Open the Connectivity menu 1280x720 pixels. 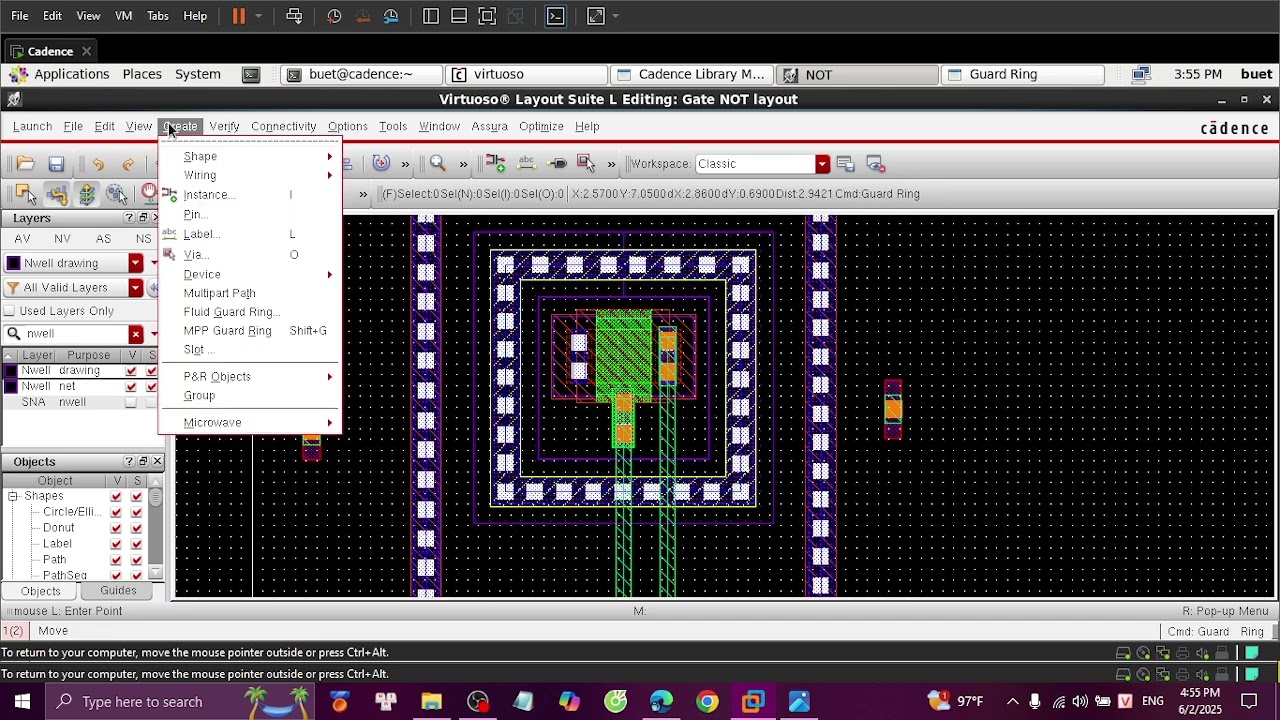pos(283,127)
